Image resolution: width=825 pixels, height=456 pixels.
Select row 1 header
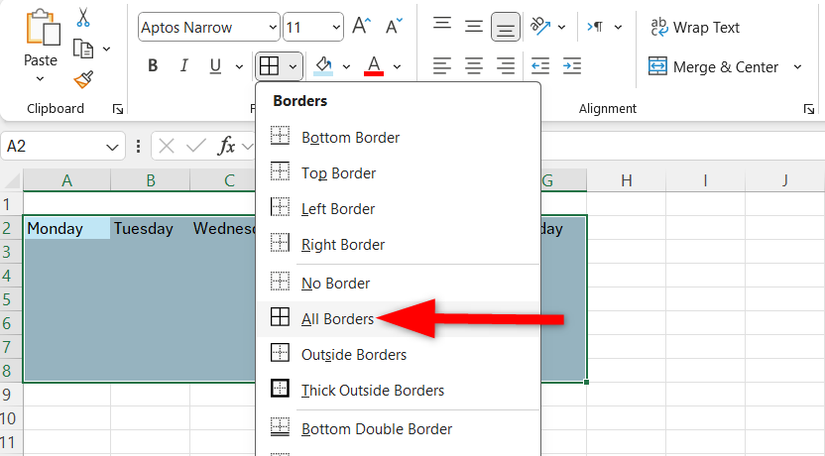click(11, 204)
